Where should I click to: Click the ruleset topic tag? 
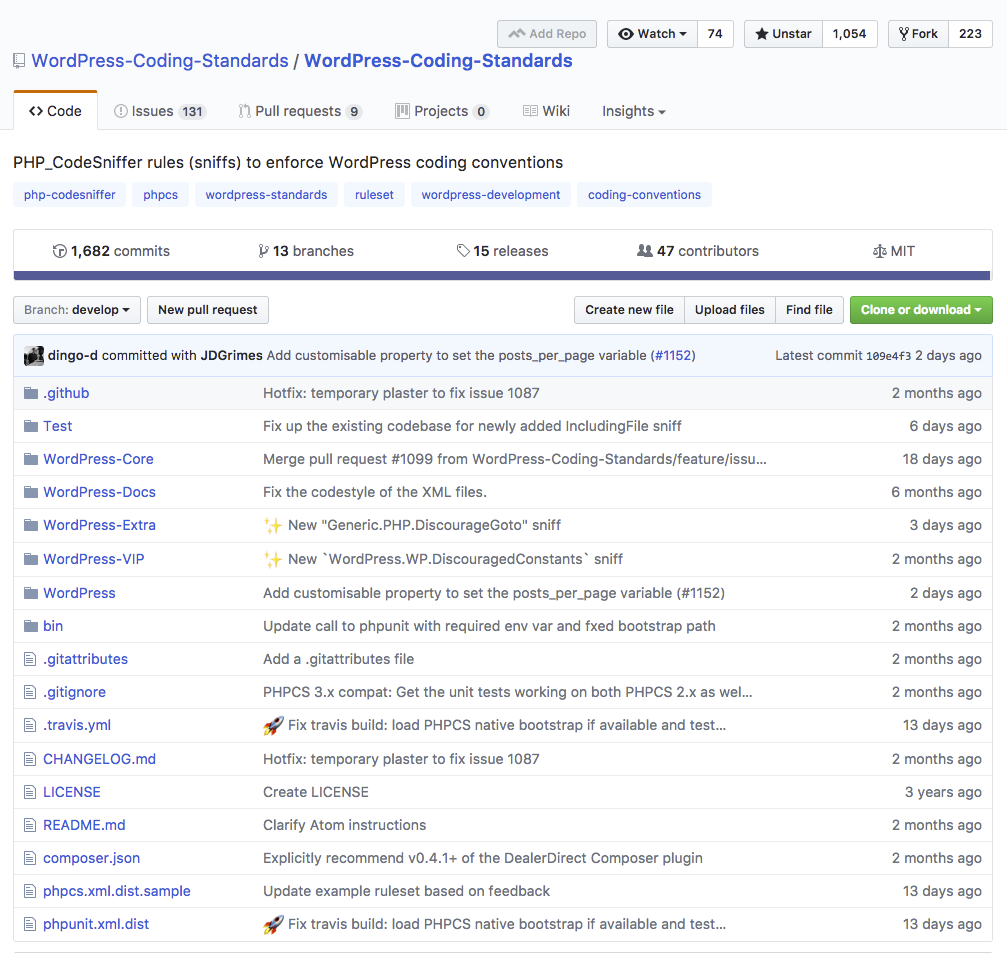pyautogui.click(x=374, y=195)
